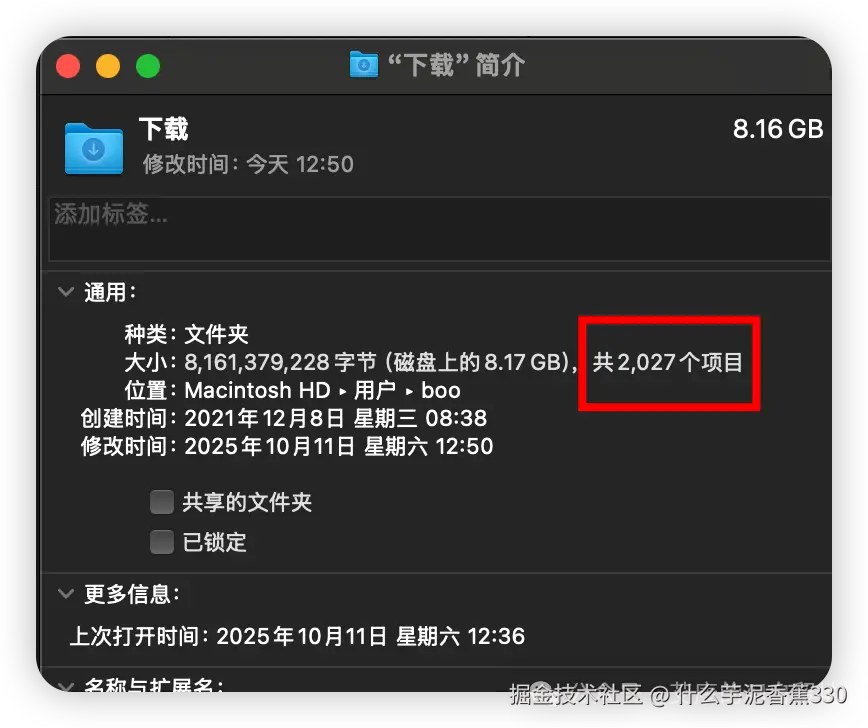Click the green zoom button
This screenshot has height=728, width=868.
point(148,66)
